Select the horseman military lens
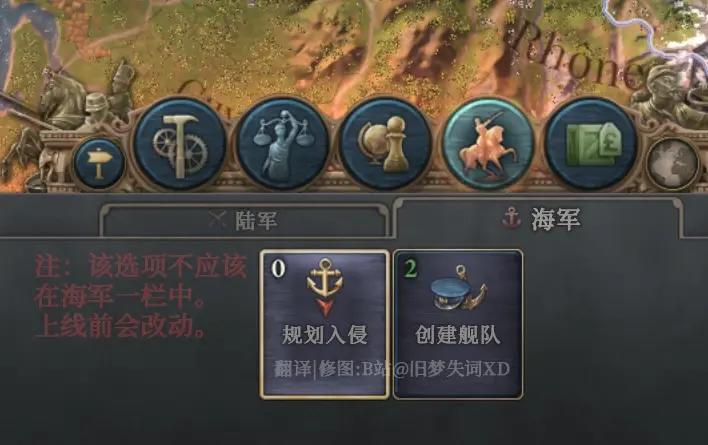The width and height of the screenshot is (708, 445). [488, 145]
